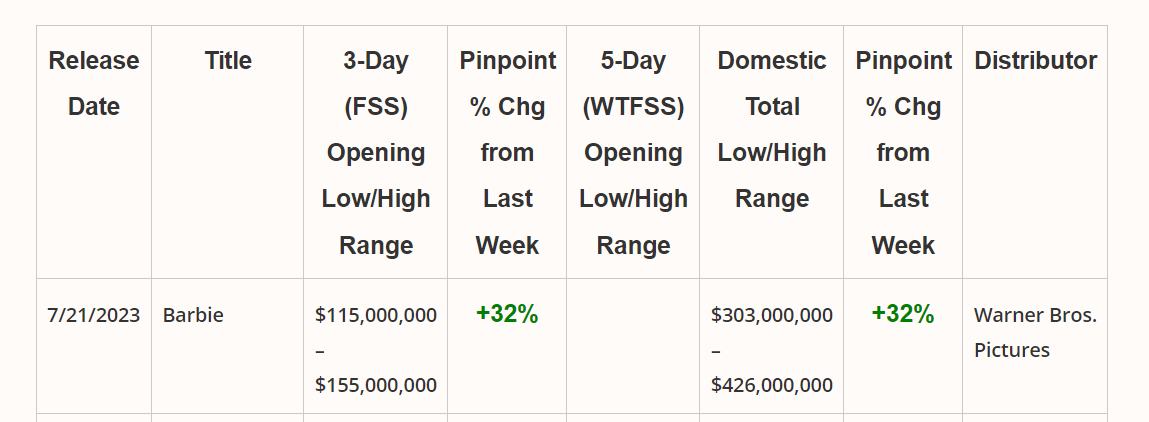1149x422 pixels.
Task: Select the 5-Day (WTFSS) Opening header
Action: [633, 152]
